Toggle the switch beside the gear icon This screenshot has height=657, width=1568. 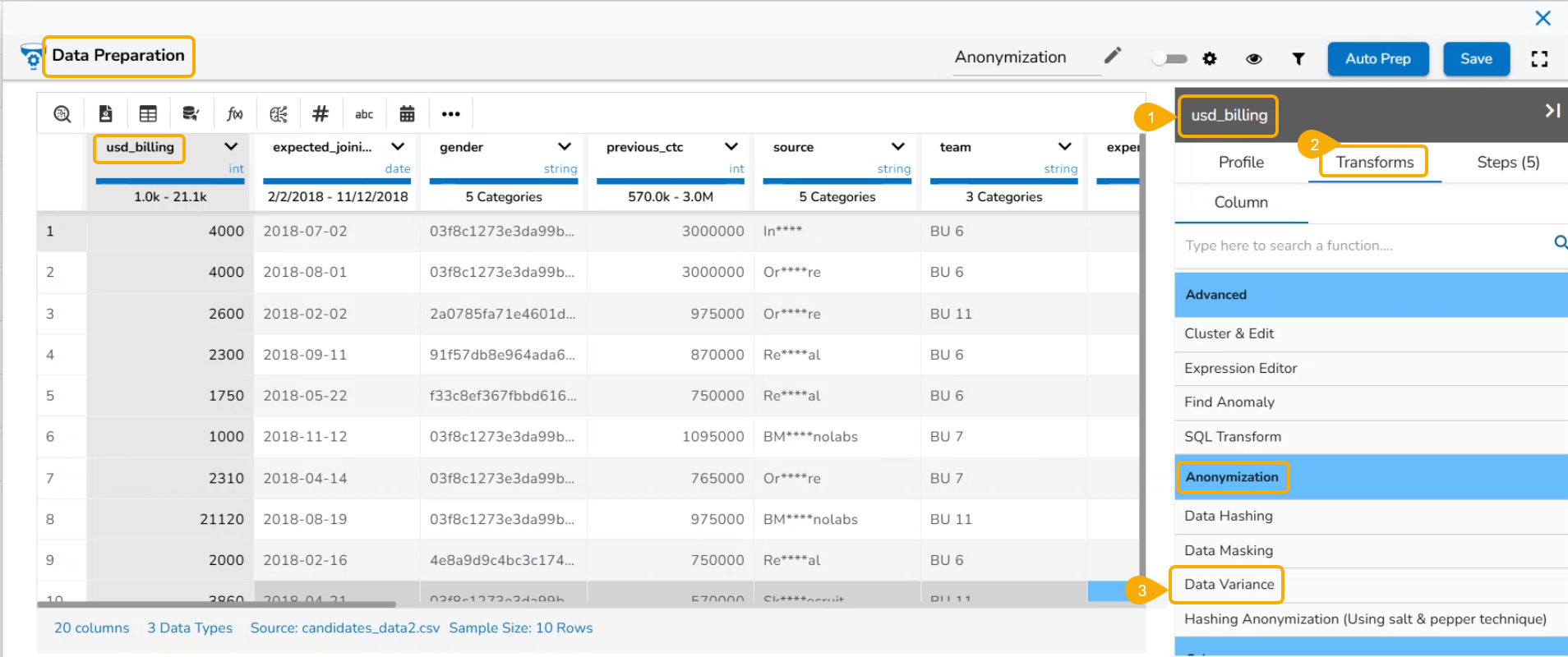click(x=1169, y=59)
